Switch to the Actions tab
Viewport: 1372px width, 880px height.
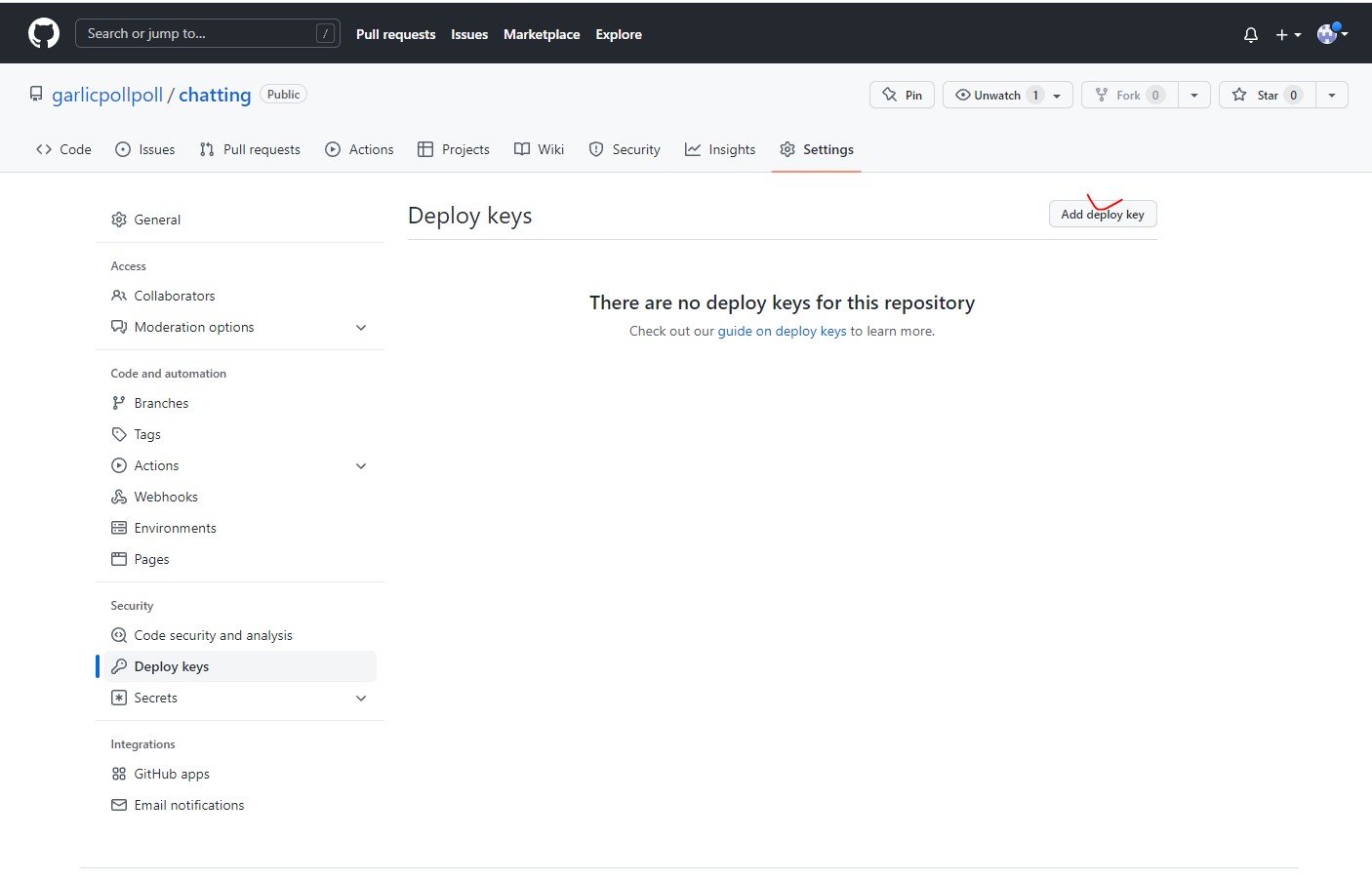(359, 149)
